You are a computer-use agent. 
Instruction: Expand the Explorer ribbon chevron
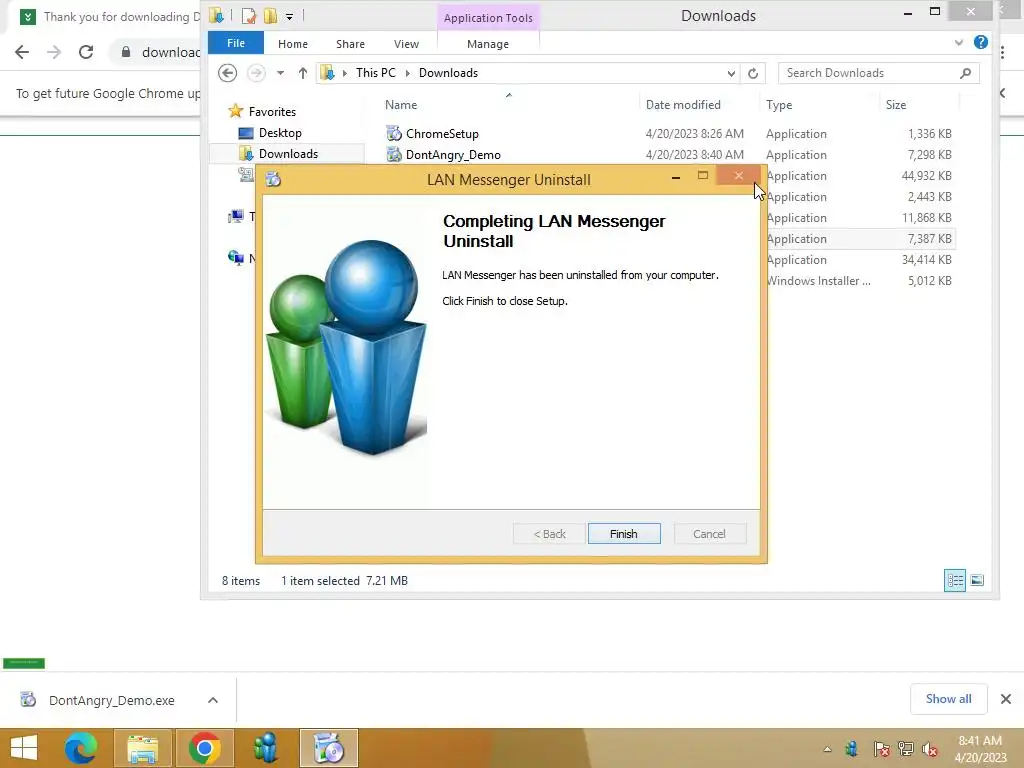click(x=959, y=42)
